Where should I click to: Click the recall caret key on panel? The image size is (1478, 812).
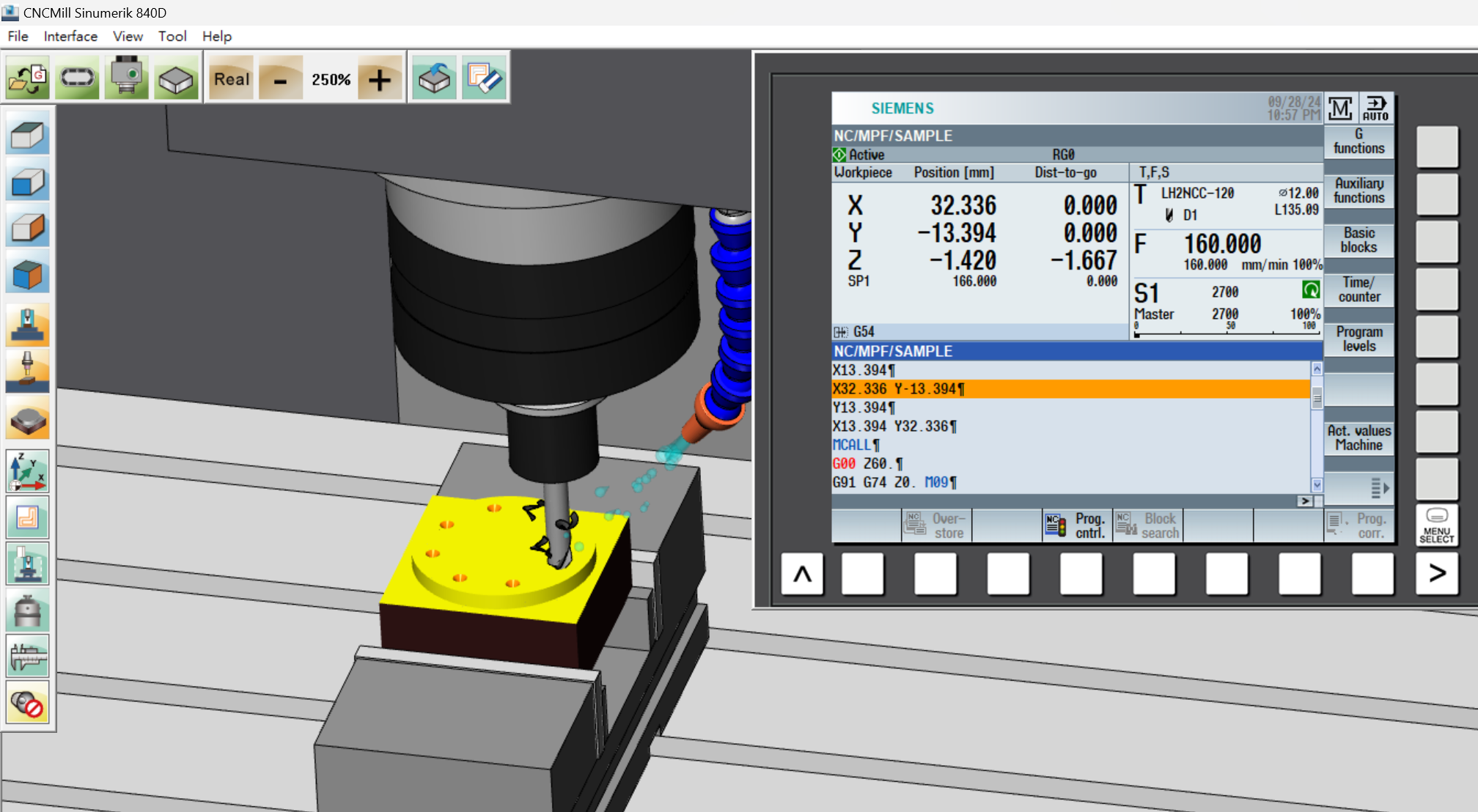pyautogui.click(x=803, y=574)
